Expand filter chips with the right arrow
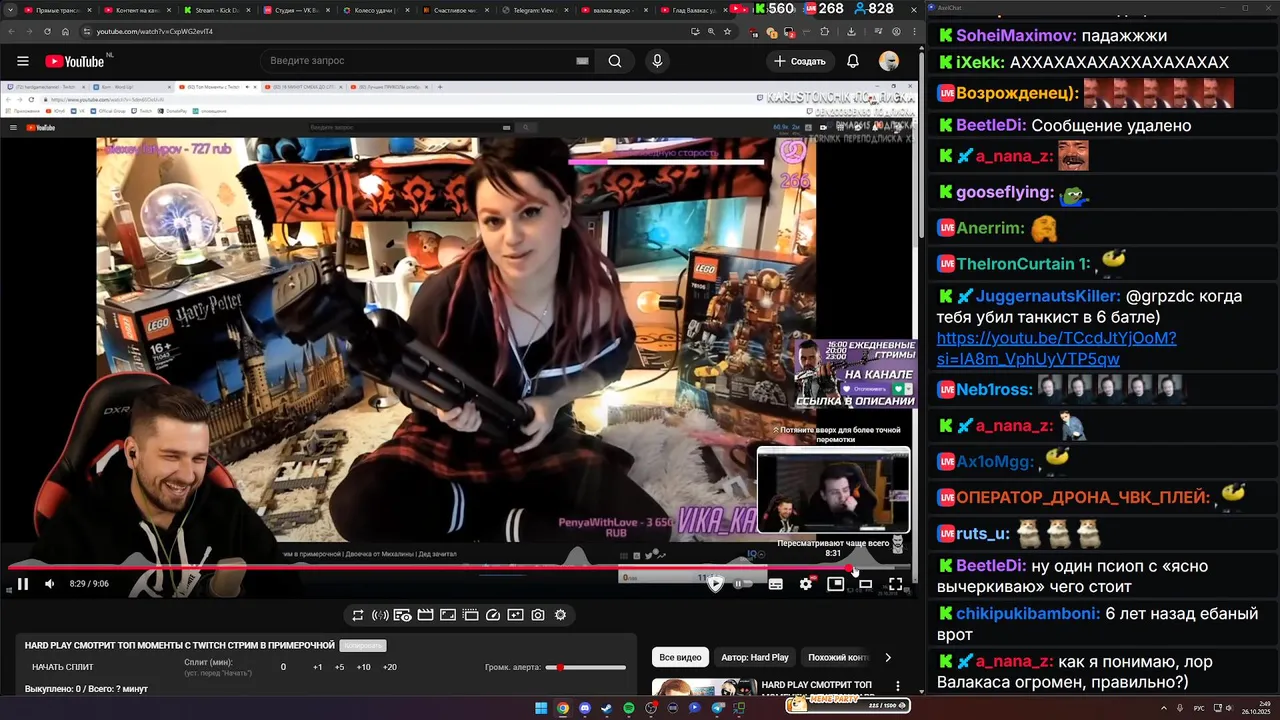Screen dimensions: 1280x720 888,657
